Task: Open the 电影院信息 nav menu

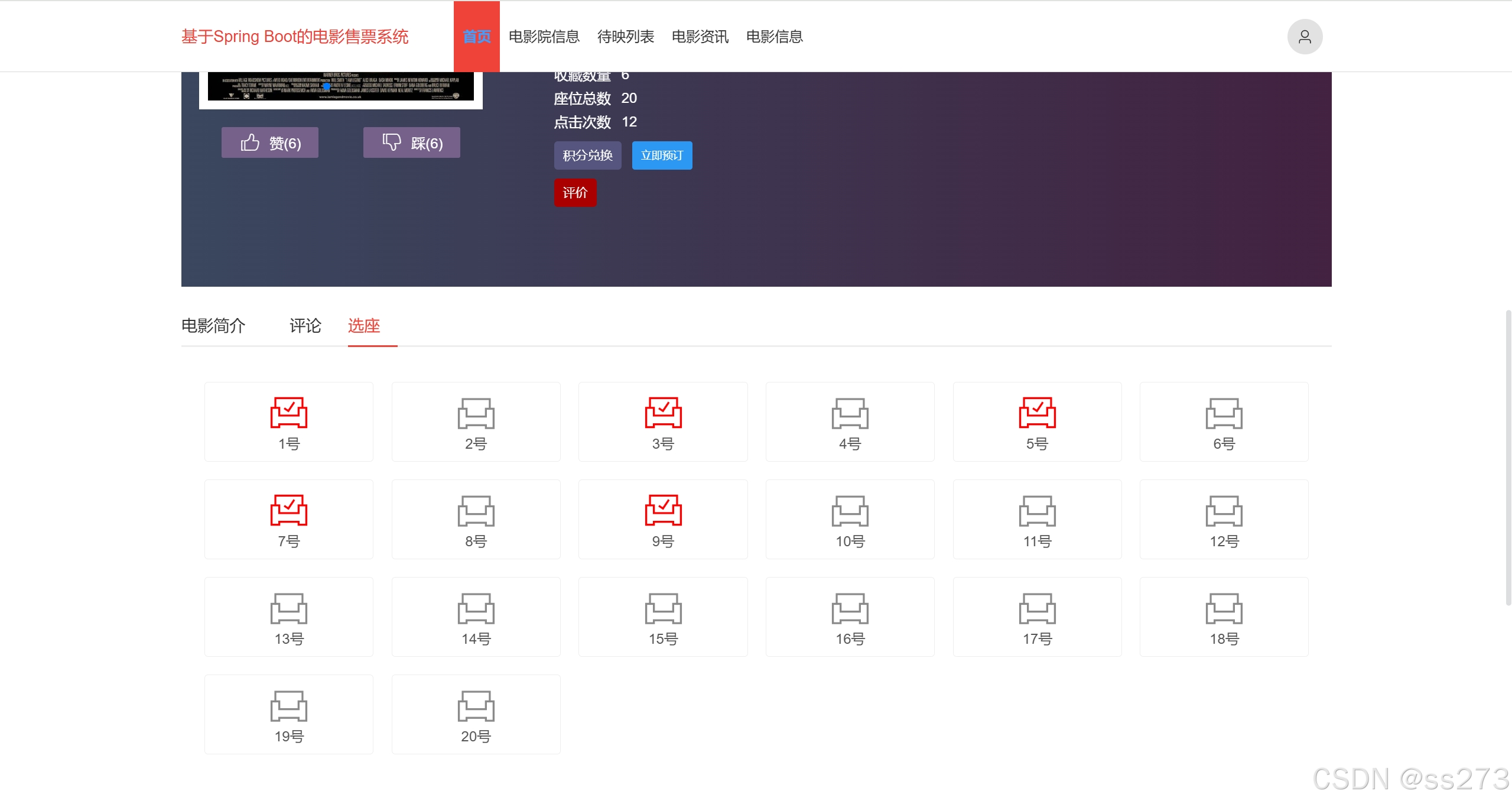Action: (544, 37)
